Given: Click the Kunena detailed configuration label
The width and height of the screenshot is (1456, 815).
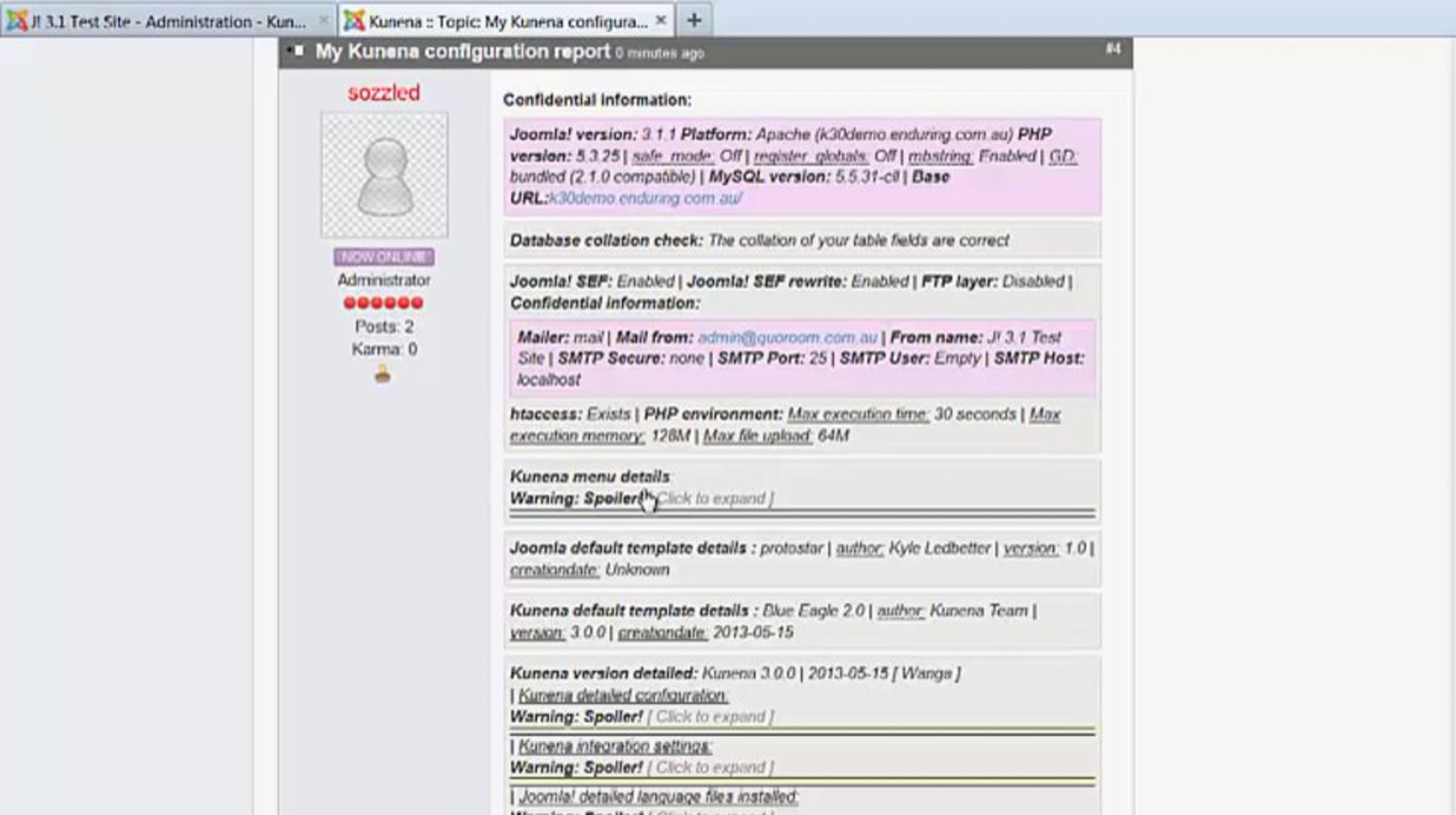Looking at the screenshot, I should [623, 695].
